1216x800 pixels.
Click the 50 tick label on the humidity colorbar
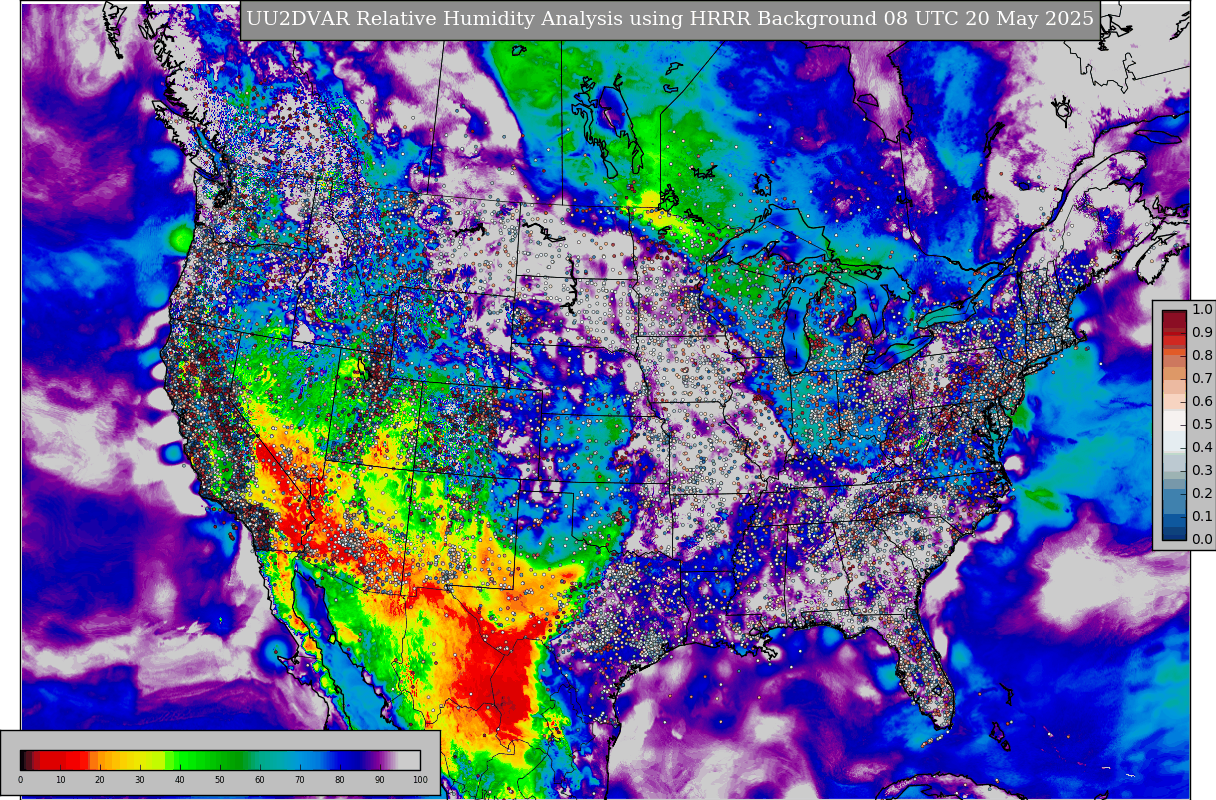click(x=220, y=780)
